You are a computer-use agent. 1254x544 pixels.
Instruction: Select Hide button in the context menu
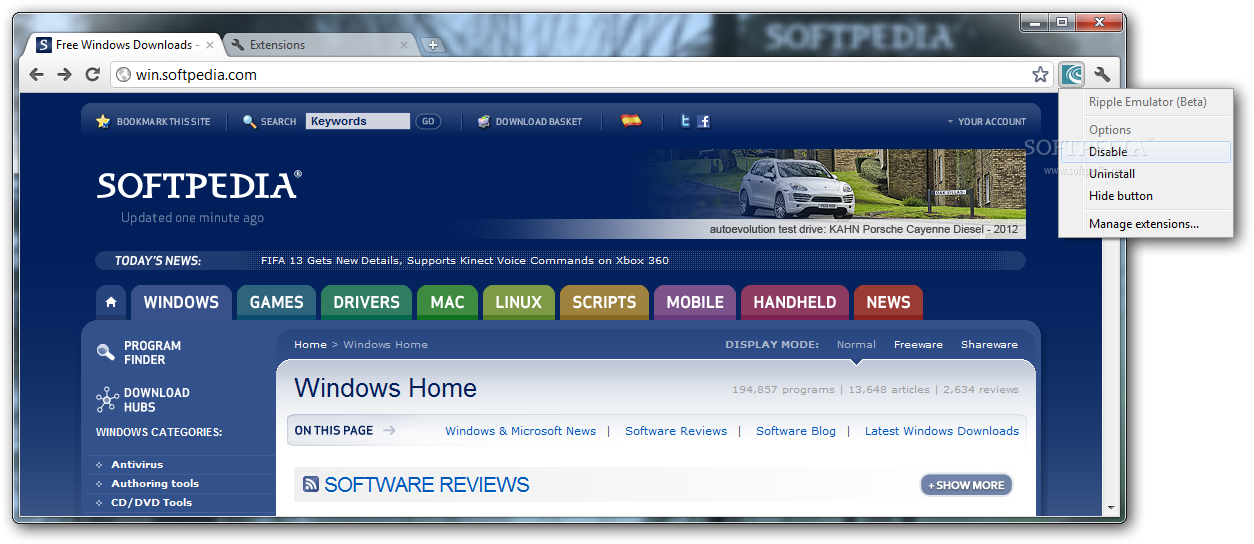click(1146, 196)
